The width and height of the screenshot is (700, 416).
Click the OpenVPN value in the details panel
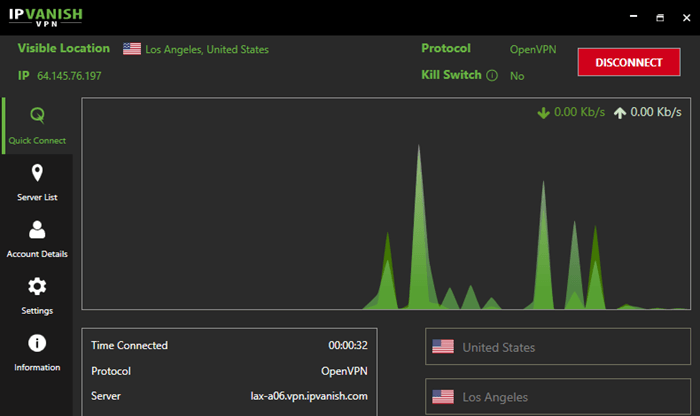coord(344,371)
